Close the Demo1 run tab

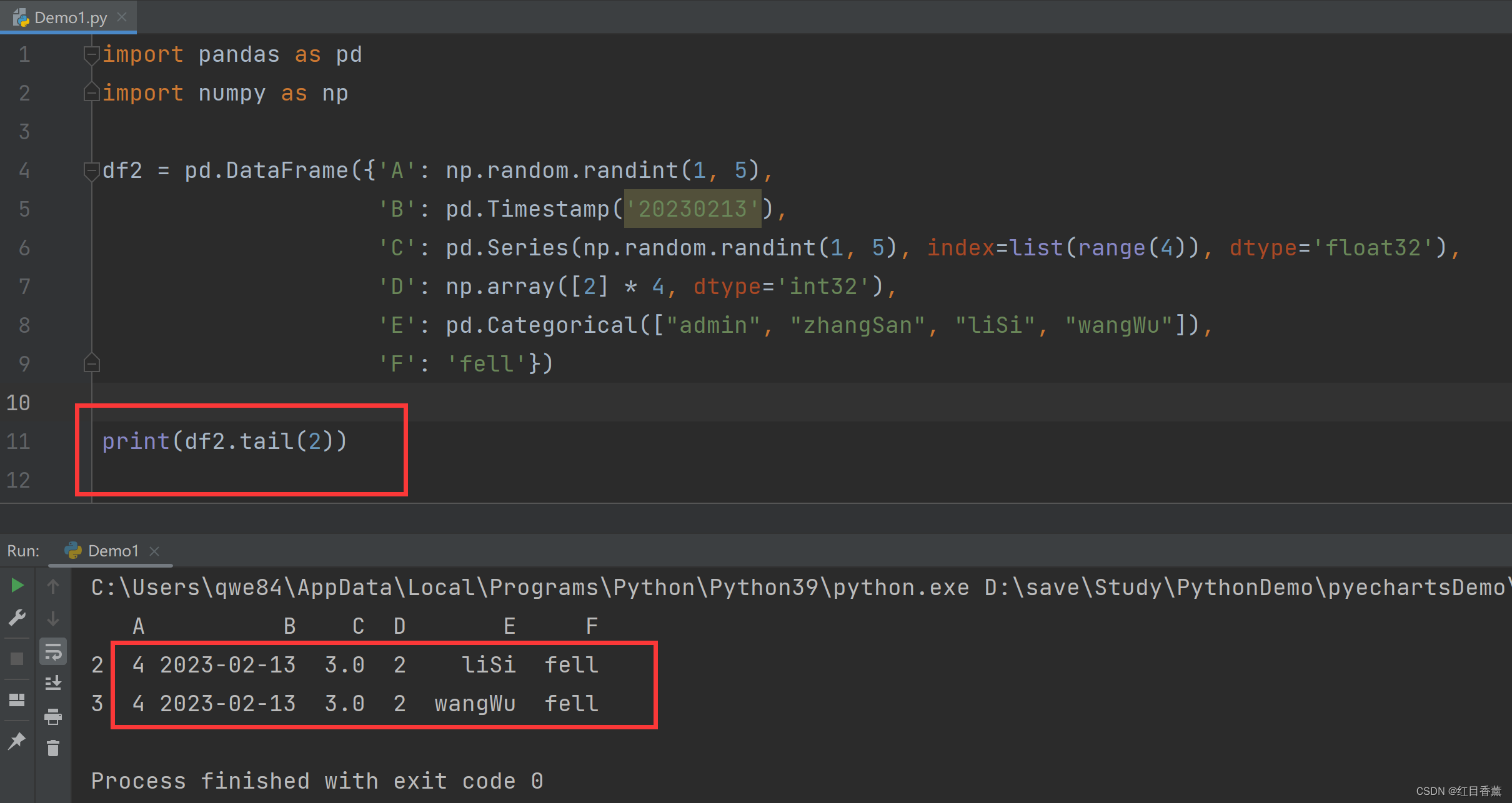point(154,551)
